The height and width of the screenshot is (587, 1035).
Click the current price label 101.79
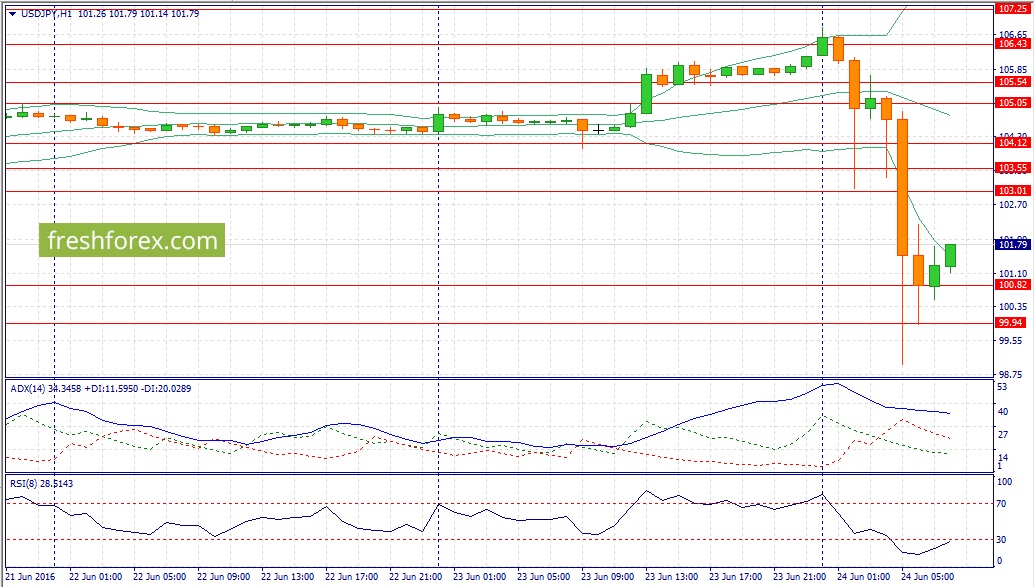[x=1013, y=244]
